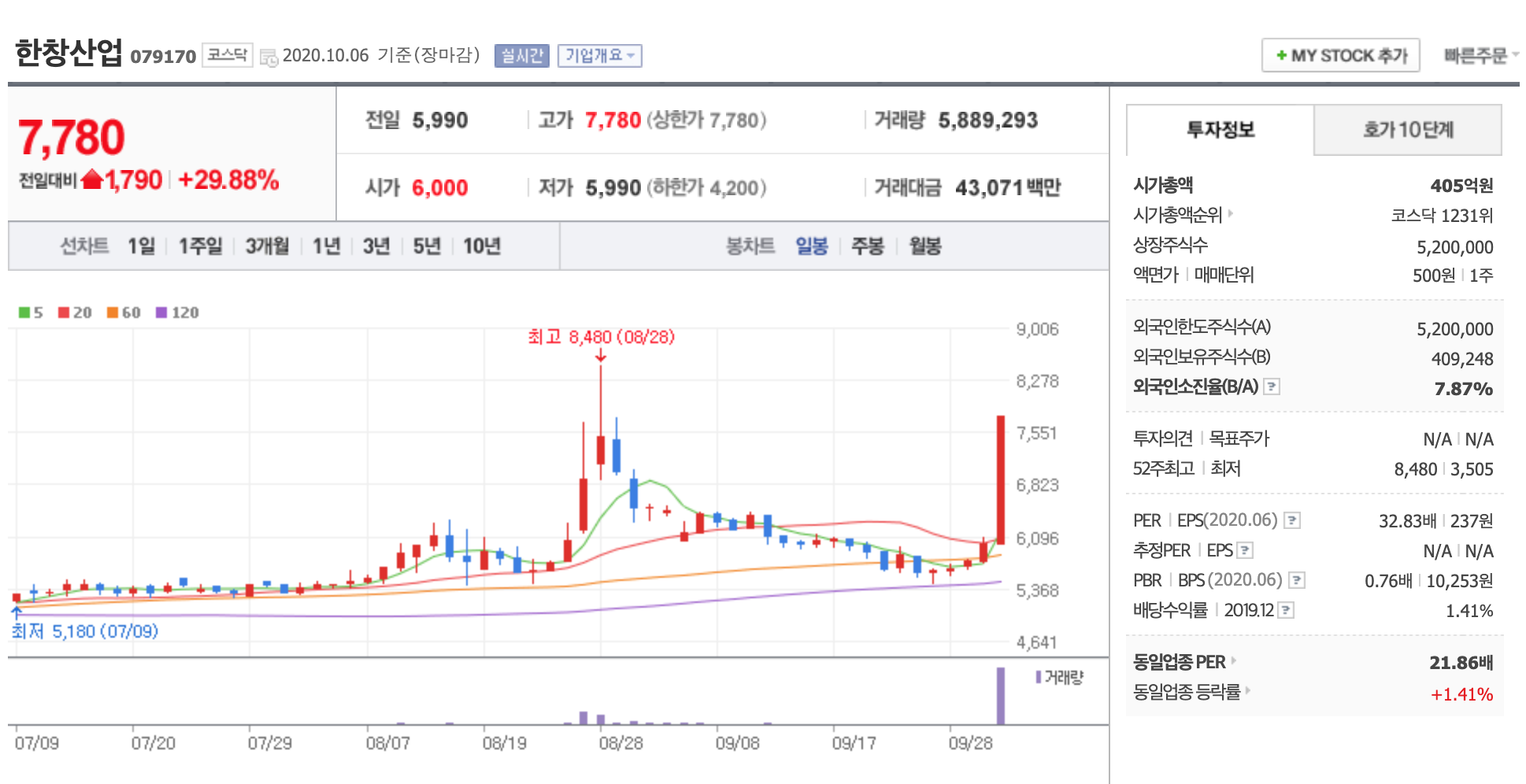
Task: Click the 외국인보유주식수 value 409,248
Action: [x=1462, y=359]
